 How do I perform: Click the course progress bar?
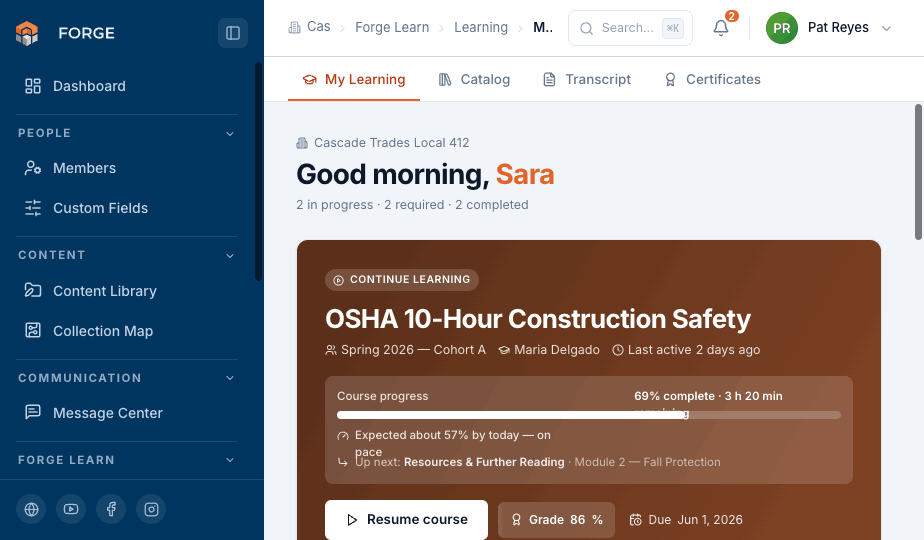pyautogui.click(x=589, y=415)
